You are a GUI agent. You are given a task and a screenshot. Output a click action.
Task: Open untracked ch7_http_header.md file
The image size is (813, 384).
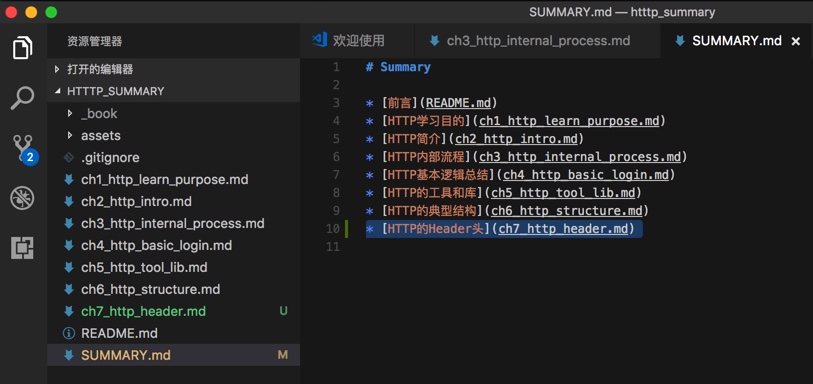174,311
